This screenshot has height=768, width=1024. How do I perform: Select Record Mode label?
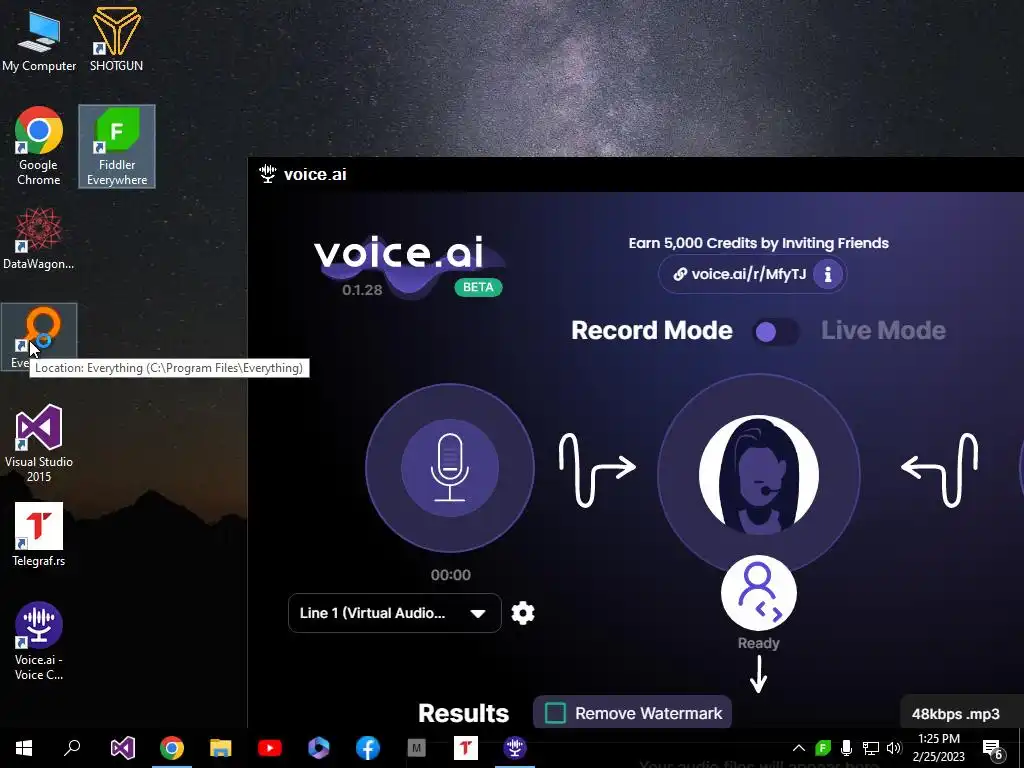tap(652, 330)
